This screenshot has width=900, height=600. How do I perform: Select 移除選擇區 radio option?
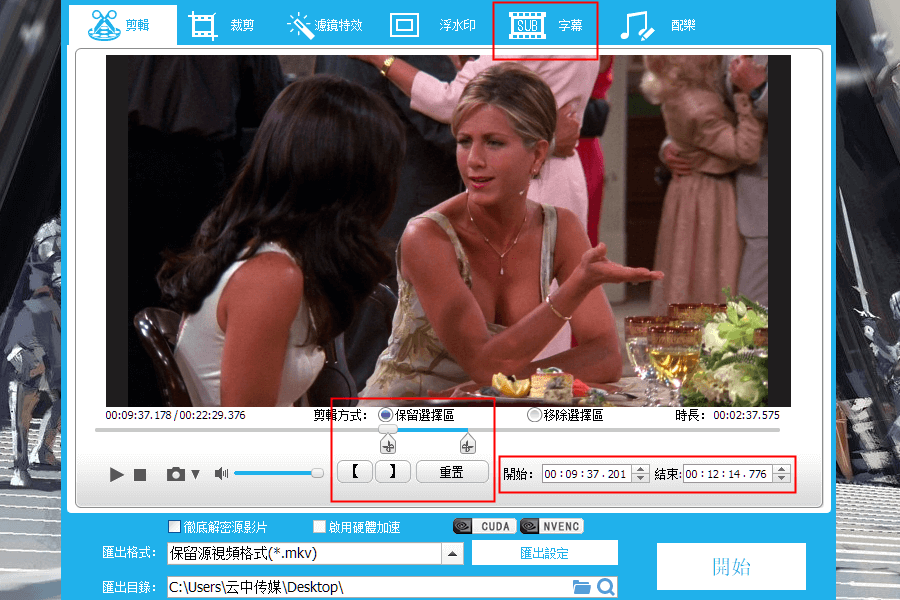click(x=534, y=415)
